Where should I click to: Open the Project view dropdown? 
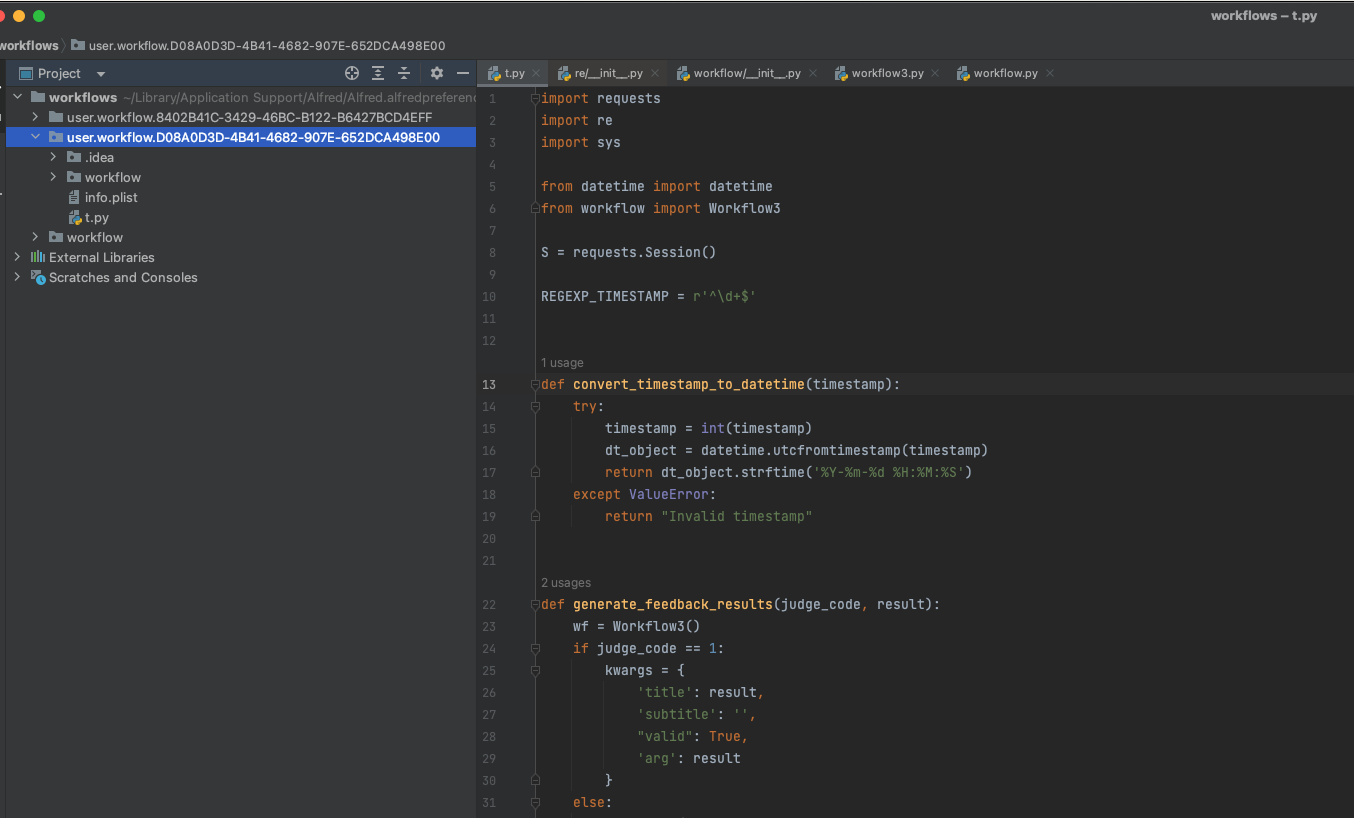tap(101, 74)
